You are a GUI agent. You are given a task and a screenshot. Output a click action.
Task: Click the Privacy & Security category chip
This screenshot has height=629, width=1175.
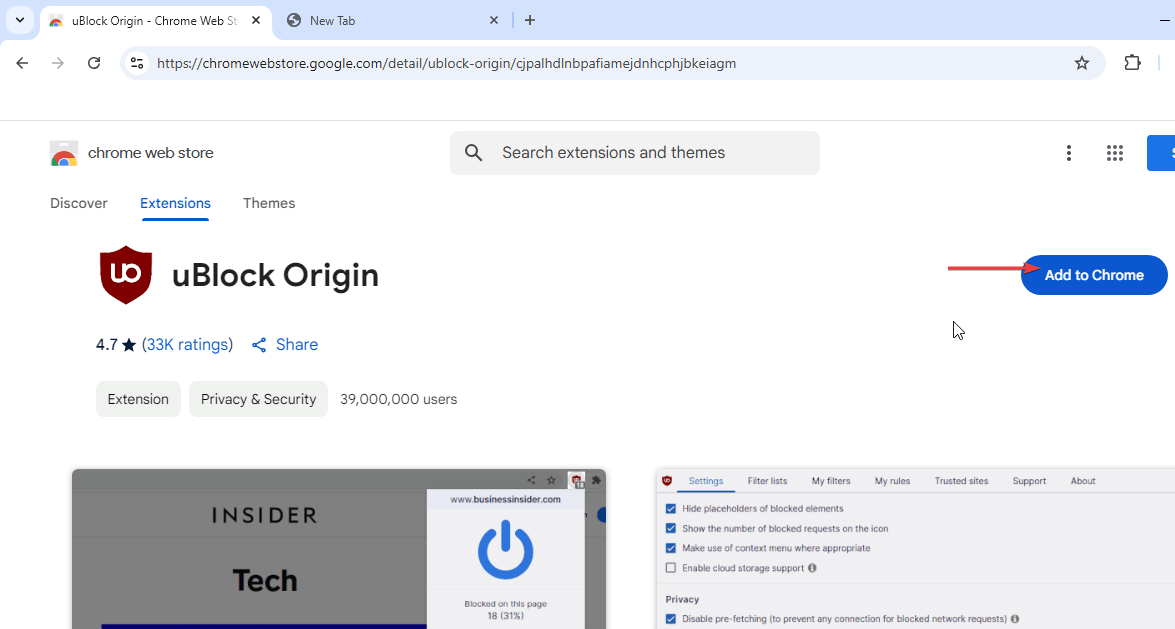click(258, 399)
